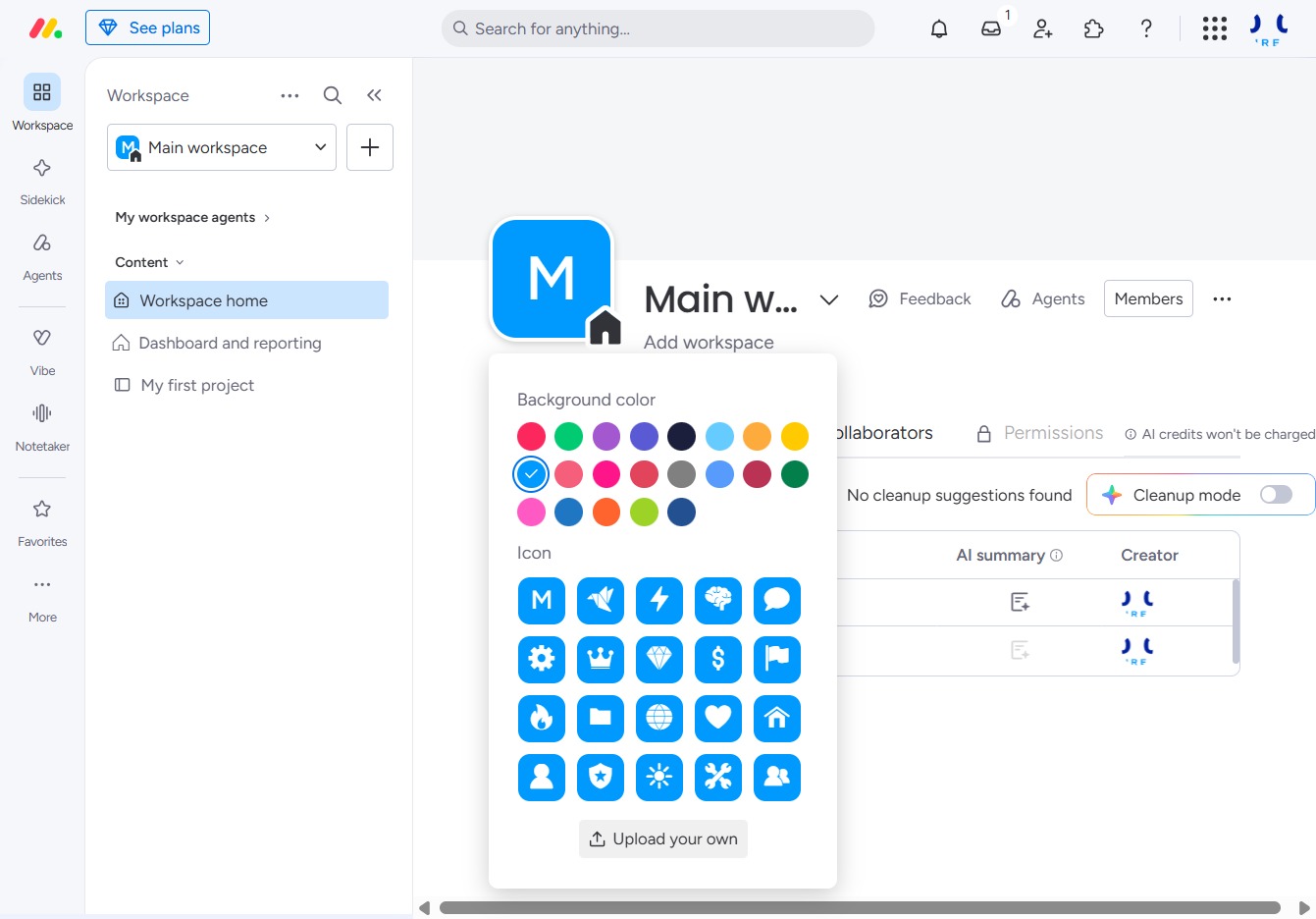Go to Favorites in left rail
This screenshot has width=1316, height=919.
(x=42, y=522)
